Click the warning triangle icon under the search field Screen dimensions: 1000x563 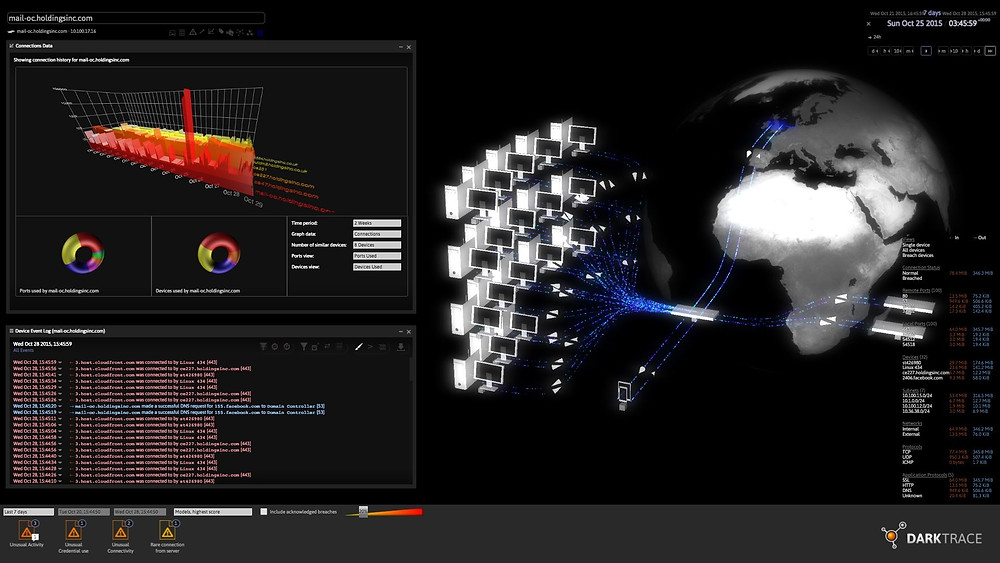coord(193,33)
